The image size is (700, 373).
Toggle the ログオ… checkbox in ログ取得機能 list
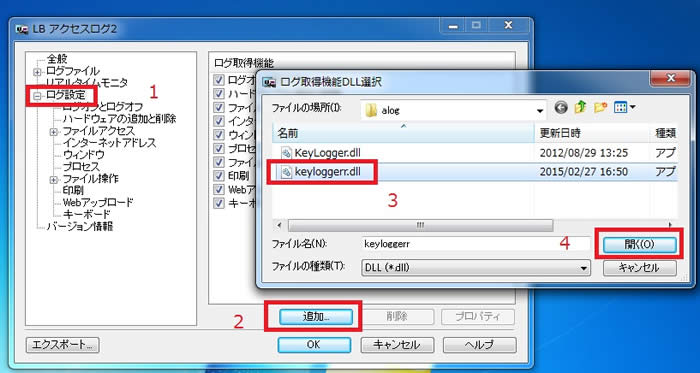click(219, 80)
